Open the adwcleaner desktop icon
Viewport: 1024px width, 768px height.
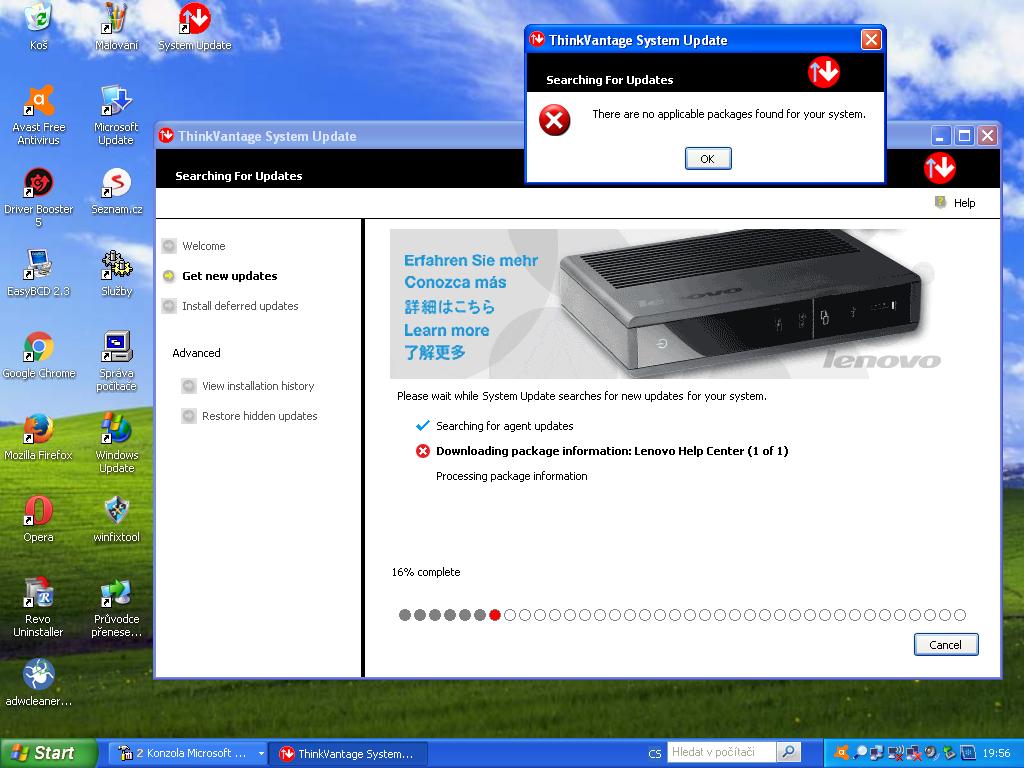[39, 683]
